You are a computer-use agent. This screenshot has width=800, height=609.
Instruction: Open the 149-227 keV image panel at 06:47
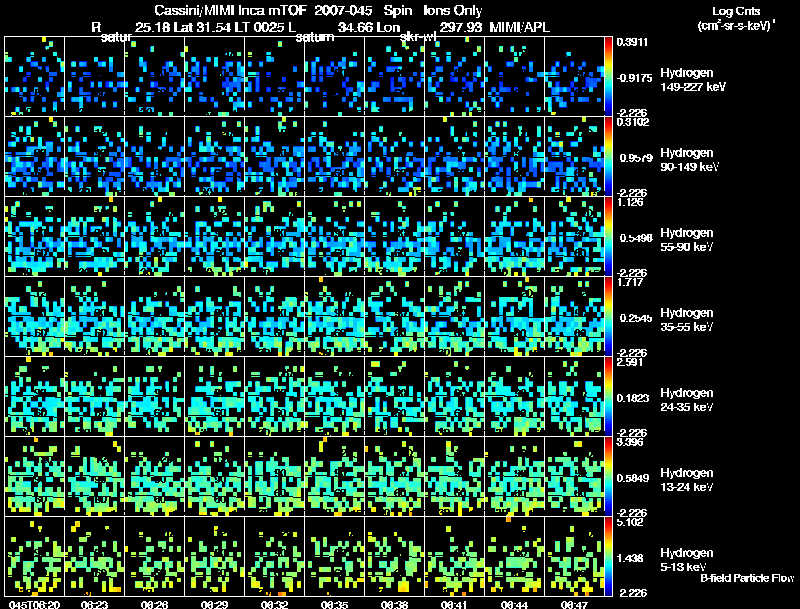tap(574, 76)
